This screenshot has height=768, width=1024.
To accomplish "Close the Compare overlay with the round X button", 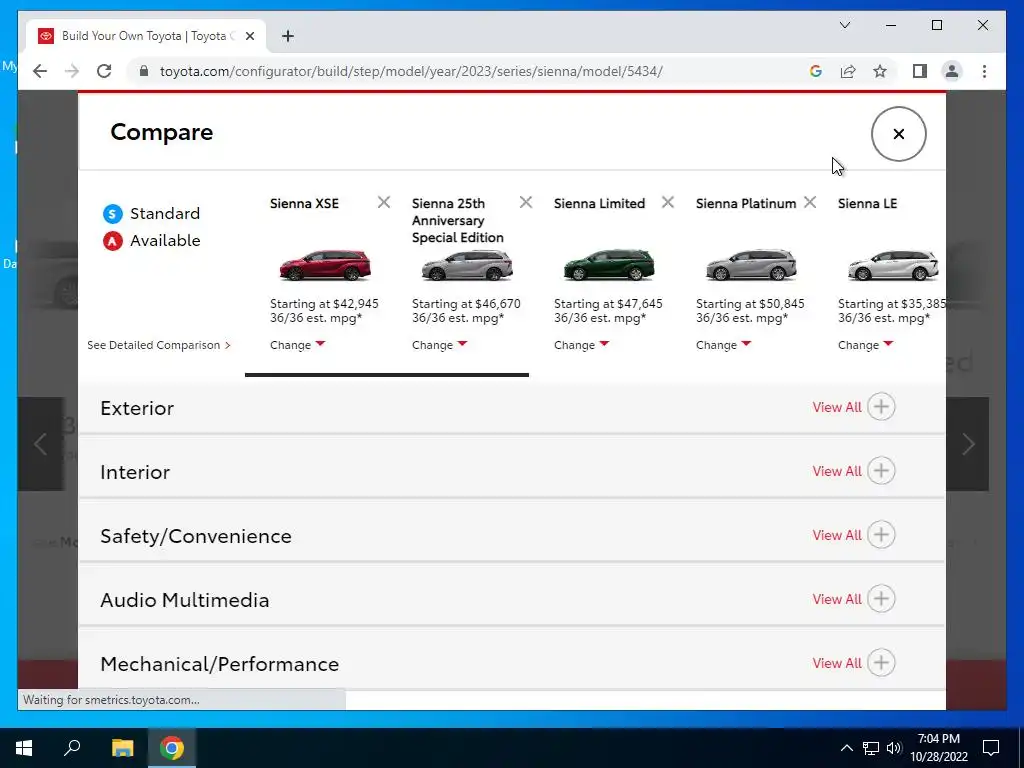I will pyautogui.click(x=898, y=134).
